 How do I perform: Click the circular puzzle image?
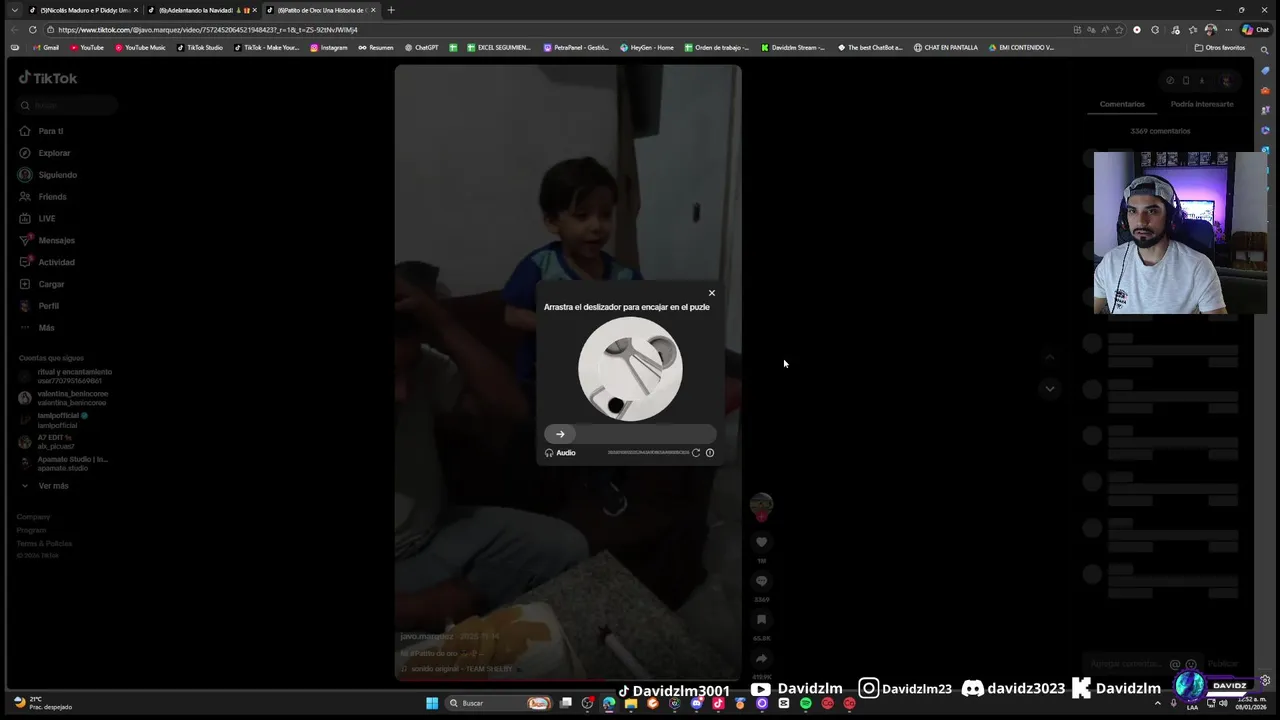(x=630, y=369)
